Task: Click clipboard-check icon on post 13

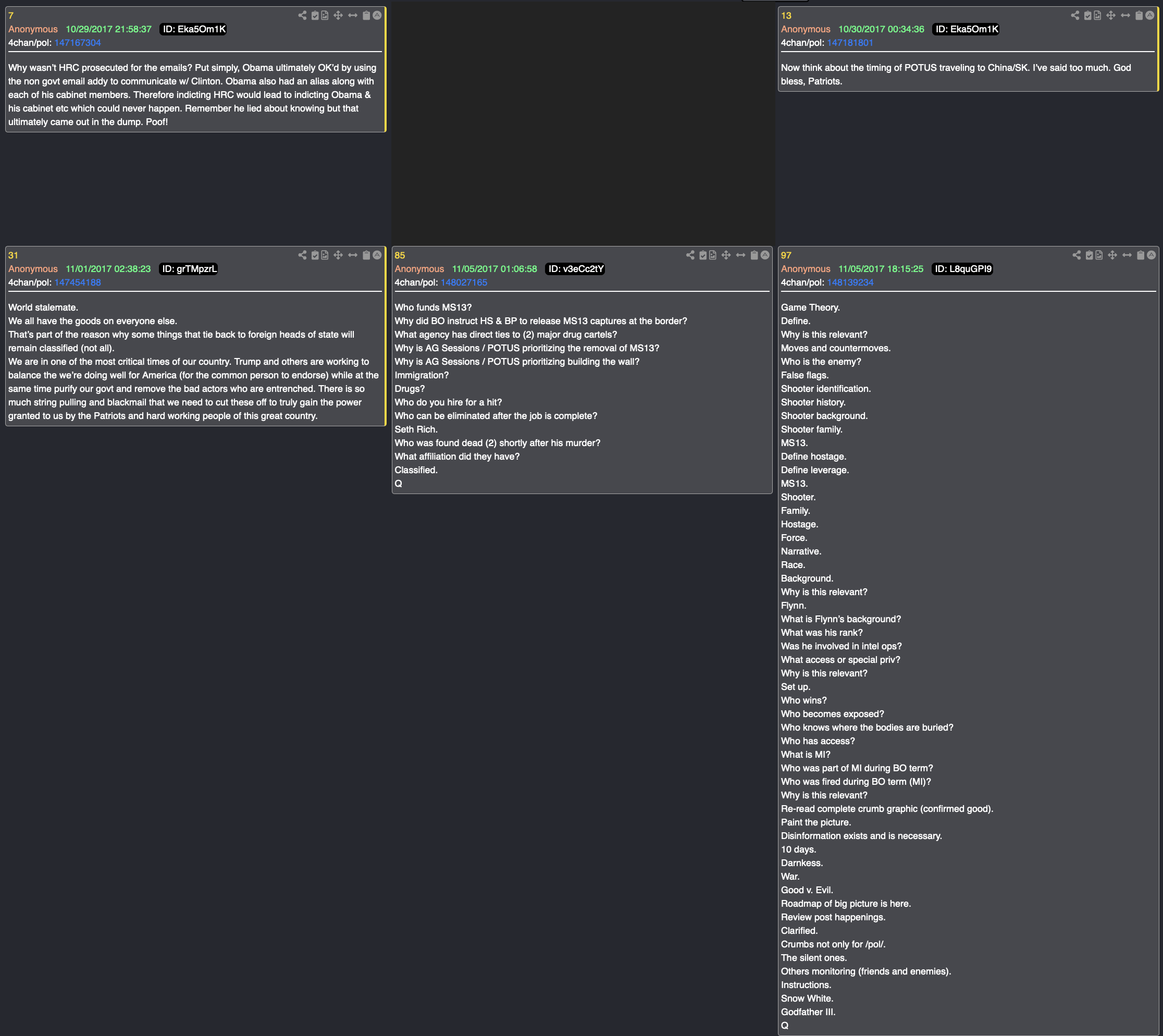Action: (1087, 15)
